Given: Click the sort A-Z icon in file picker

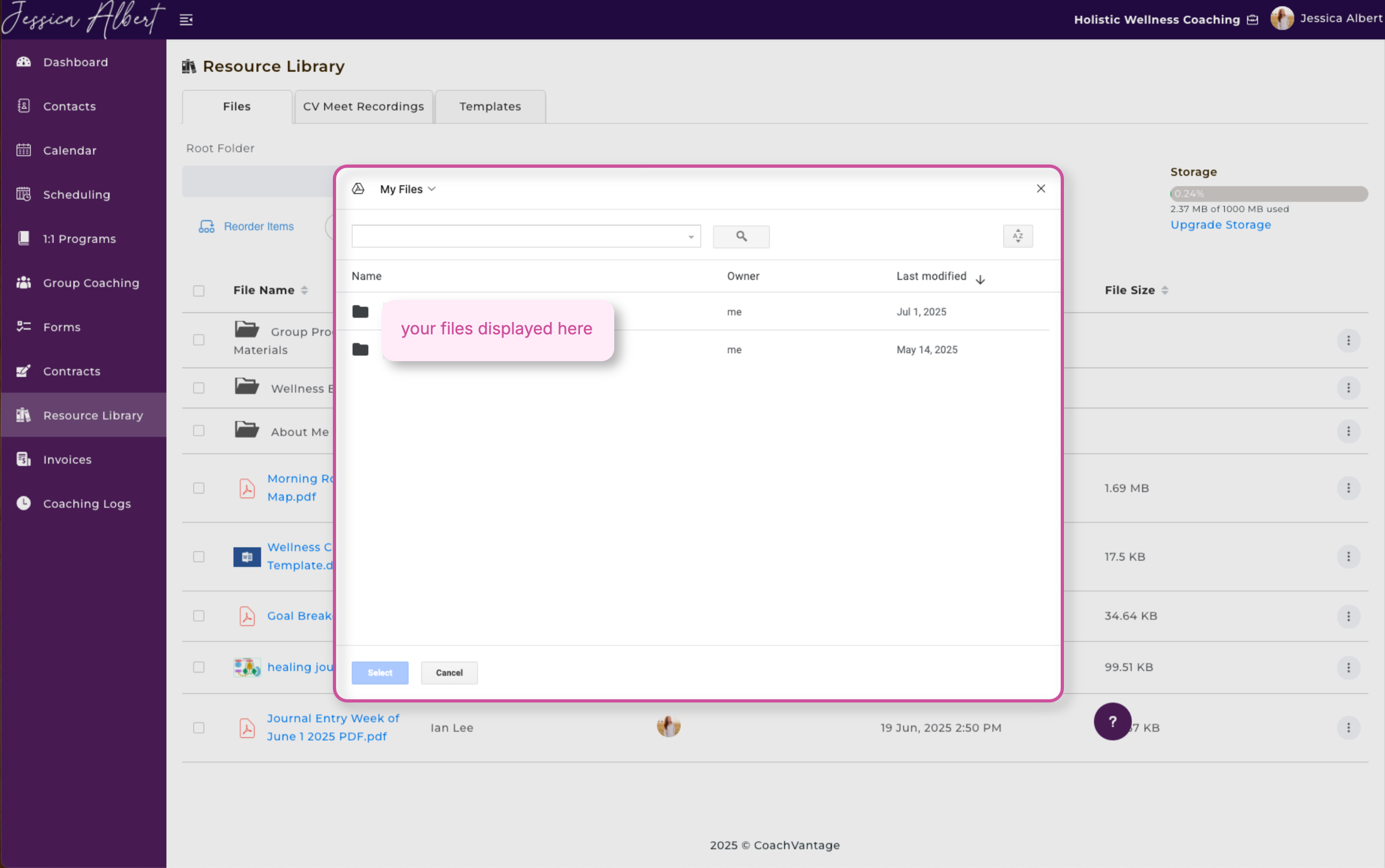Looking at the screenshot, I should [x=1017, y=236].
